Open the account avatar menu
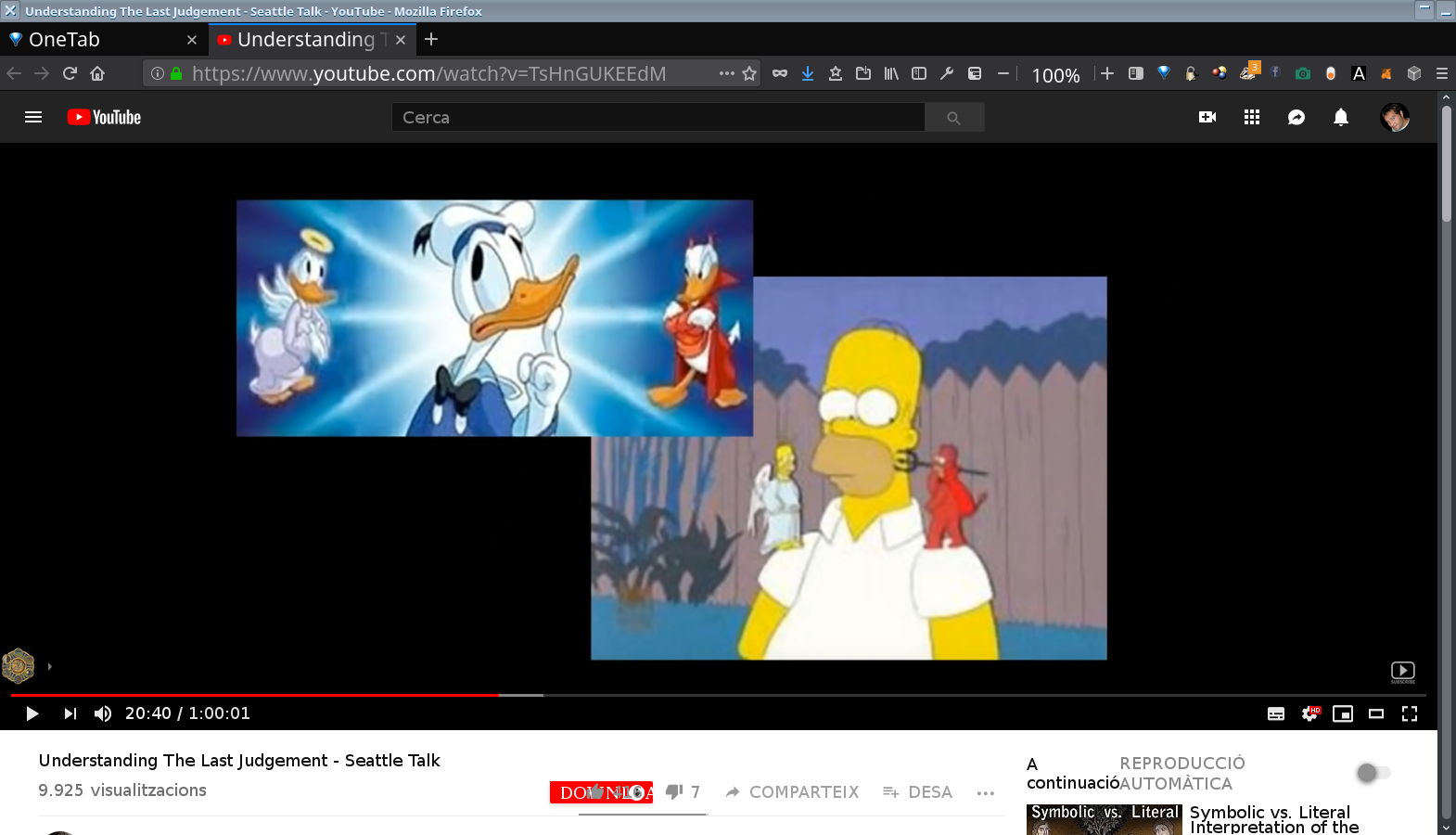This screenshot has height=835, width=1456. pos(1395,117)
